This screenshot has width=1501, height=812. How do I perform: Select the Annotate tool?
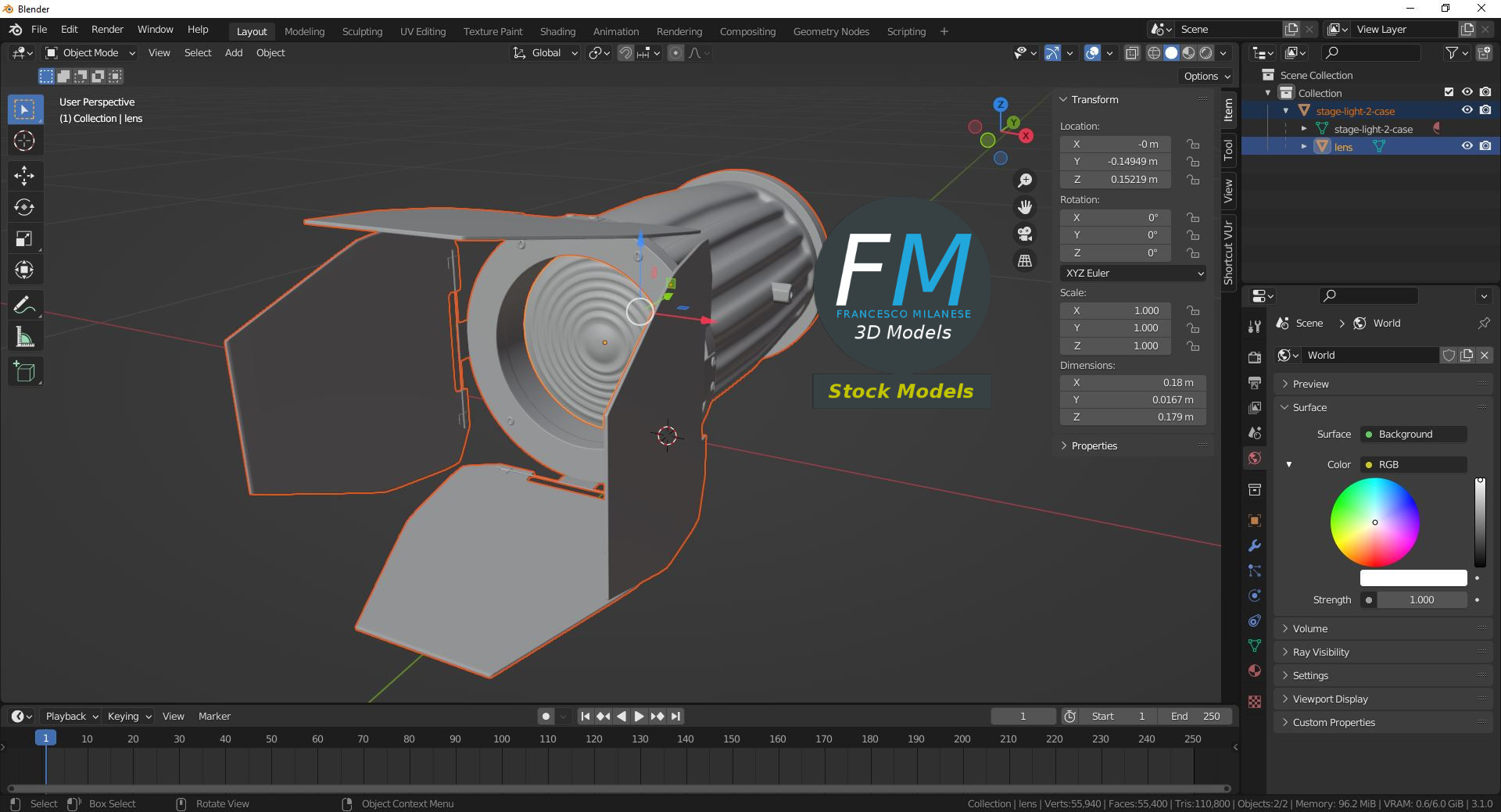24,306
